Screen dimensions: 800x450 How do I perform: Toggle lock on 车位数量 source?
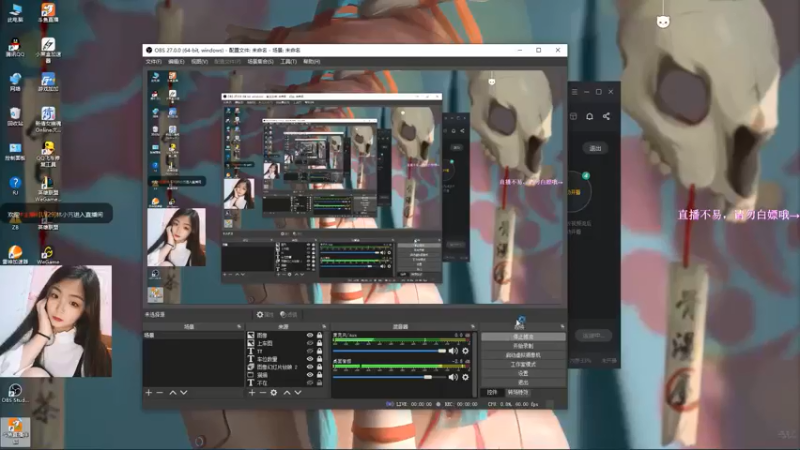point(319,359)
